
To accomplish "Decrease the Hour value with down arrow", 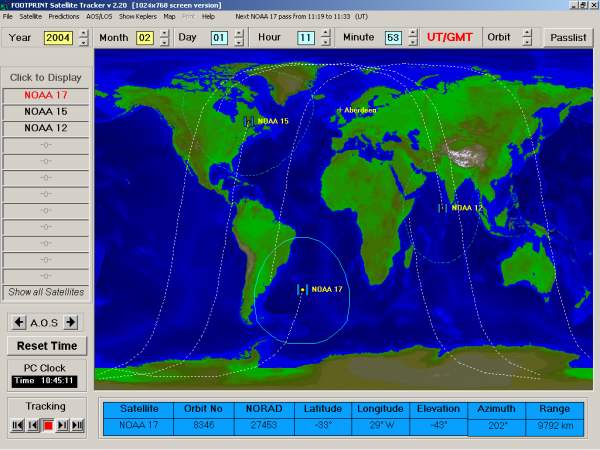I will [x=326, y=42].
